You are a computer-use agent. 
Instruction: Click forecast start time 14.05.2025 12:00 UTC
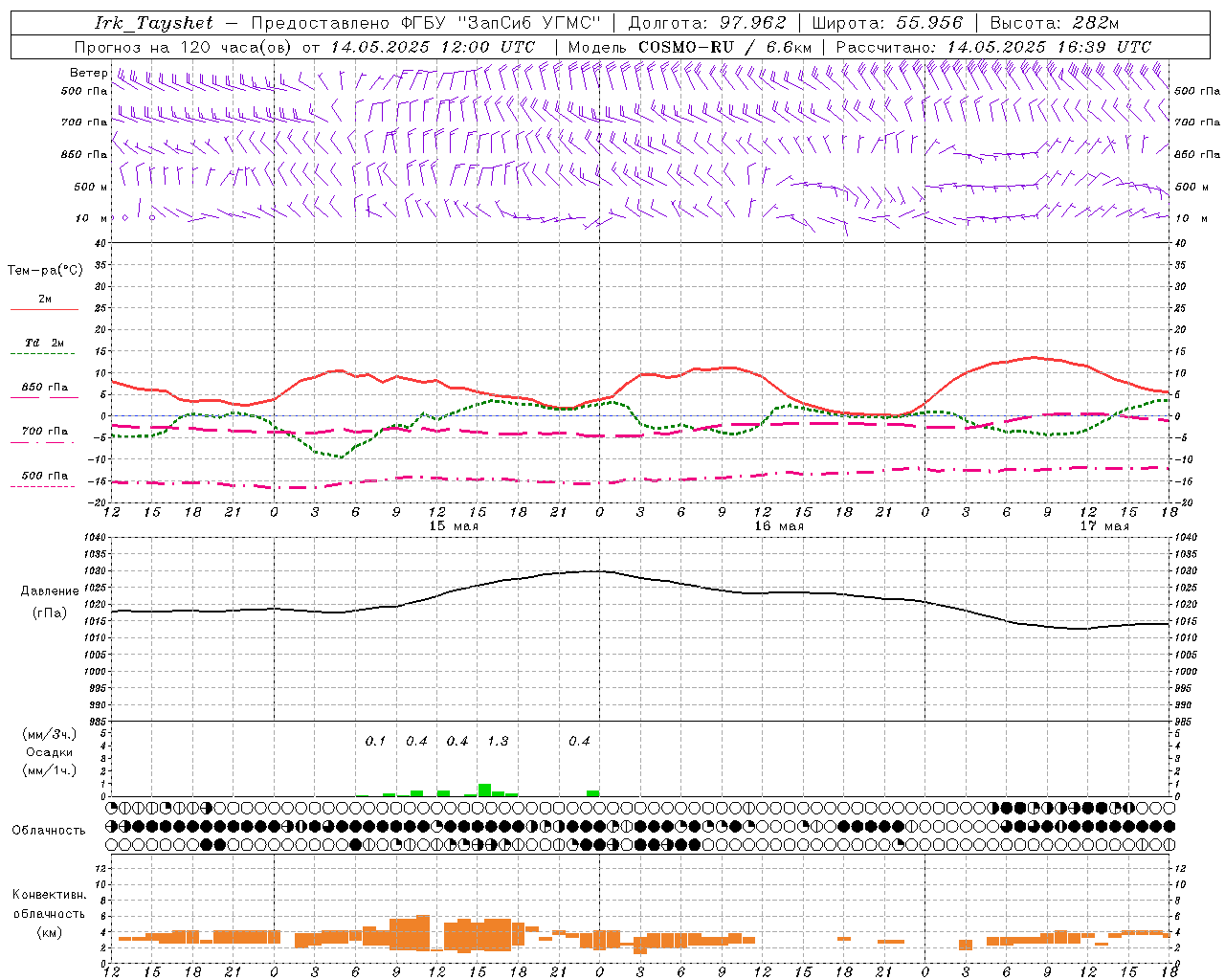433,47
